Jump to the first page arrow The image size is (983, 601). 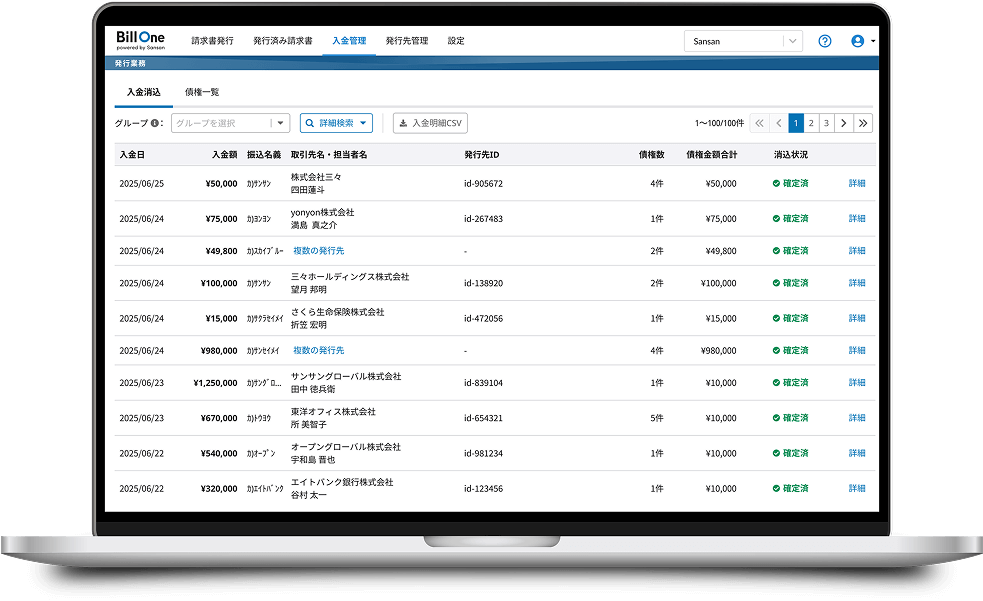[759, 123]
